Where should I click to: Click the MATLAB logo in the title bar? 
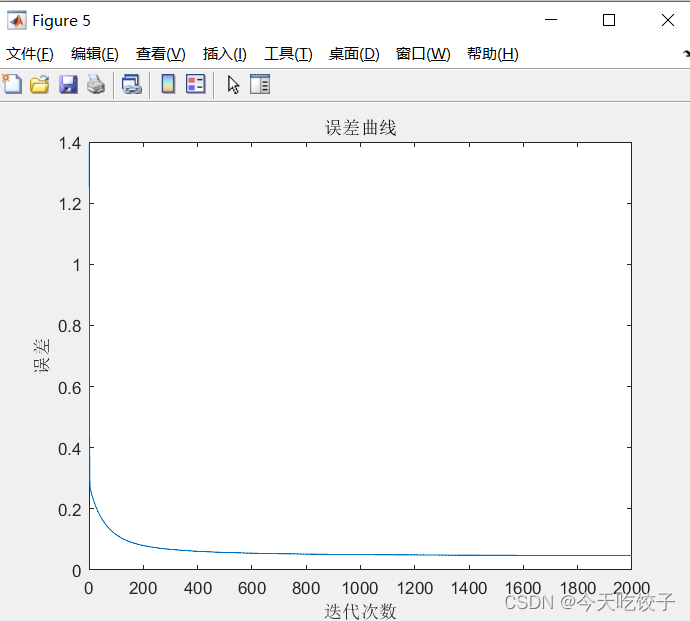[x=17, y=21]
